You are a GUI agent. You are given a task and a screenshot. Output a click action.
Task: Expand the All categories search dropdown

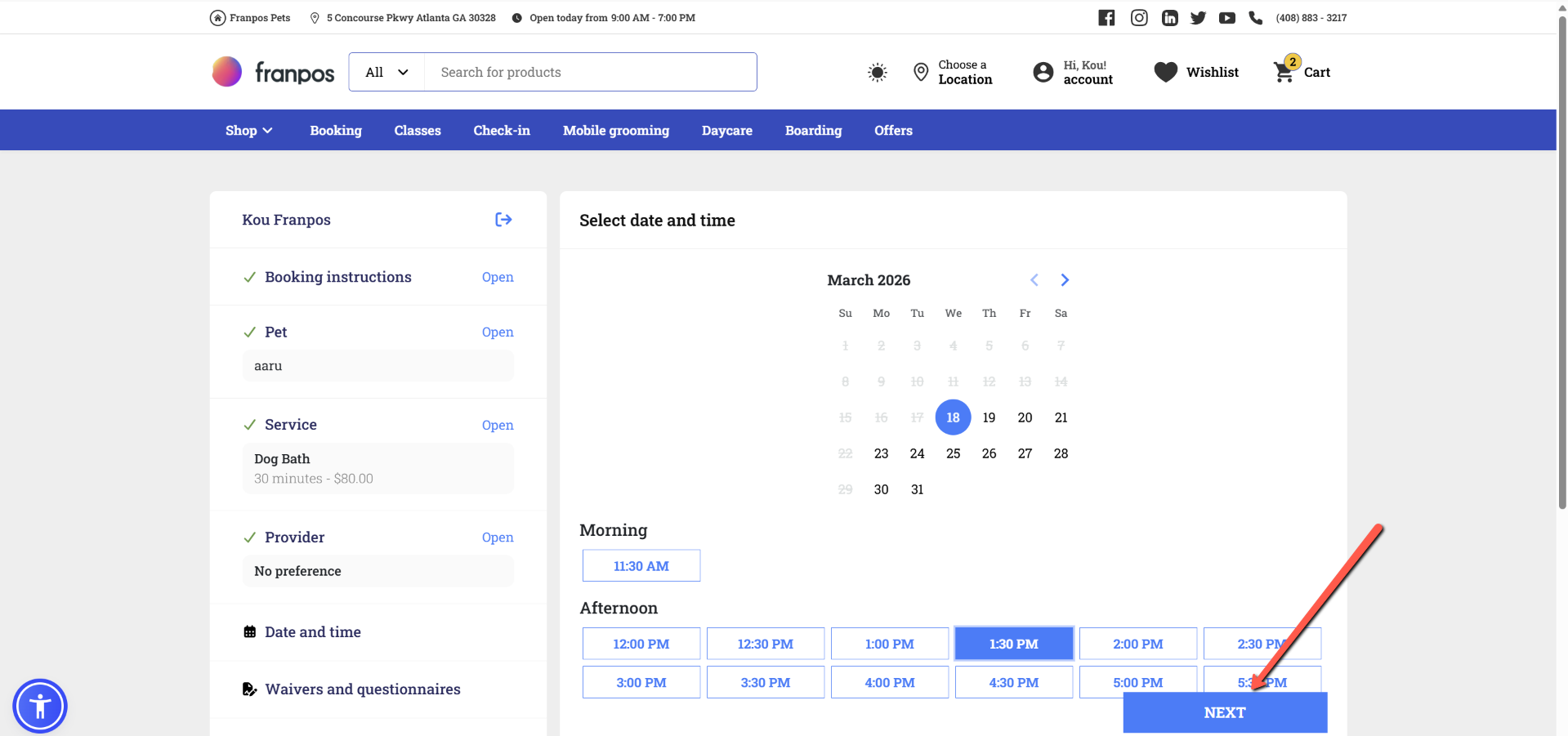point(386,73)
